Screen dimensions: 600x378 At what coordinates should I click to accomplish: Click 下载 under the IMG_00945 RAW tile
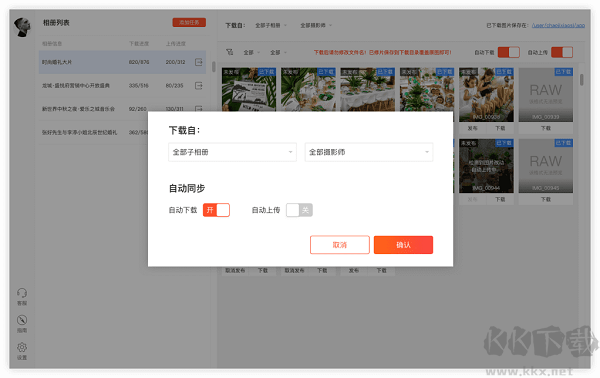tap(546, 199)
